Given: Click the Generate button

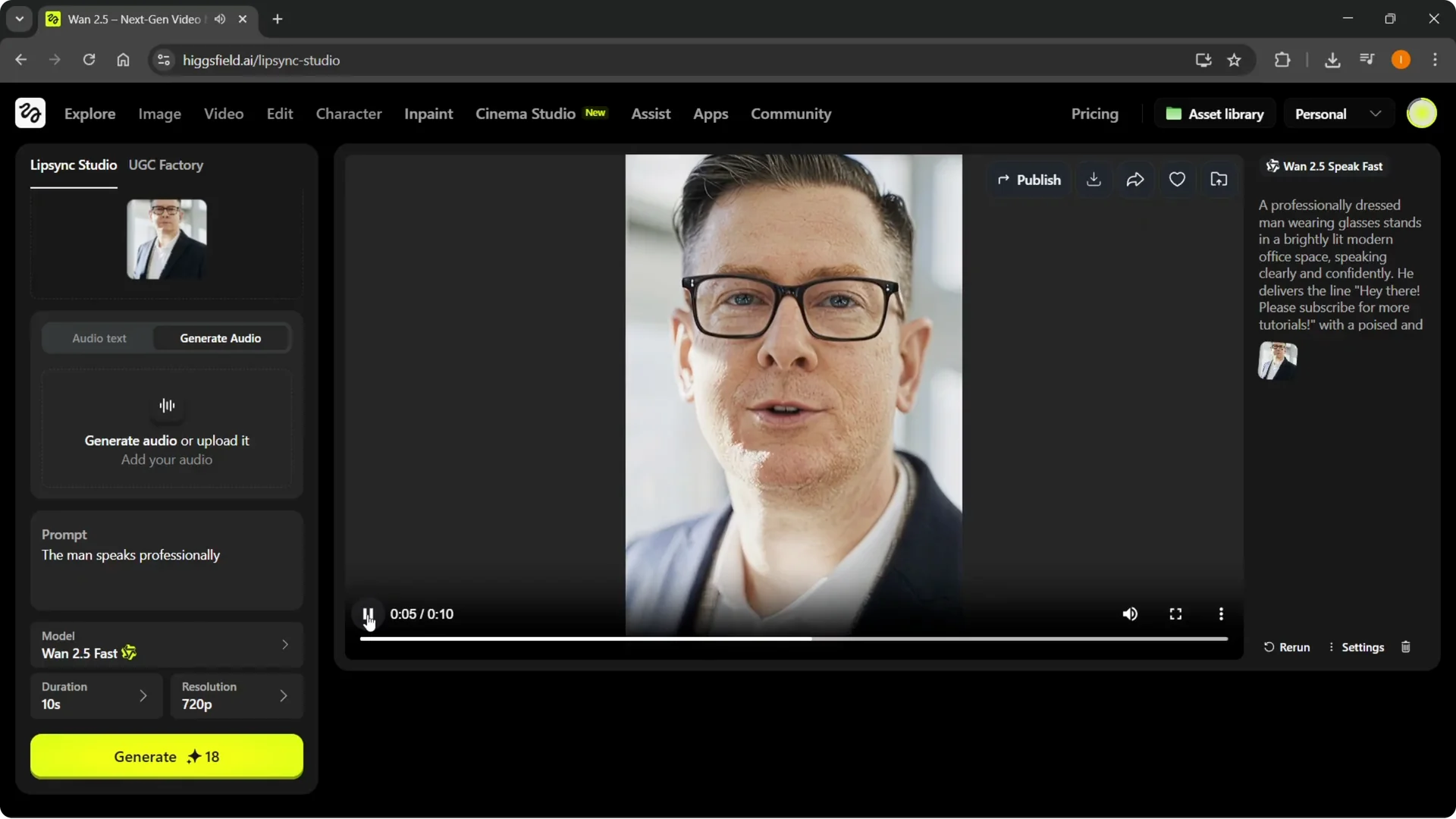Looking at the screenshot, I should [166, 756].
